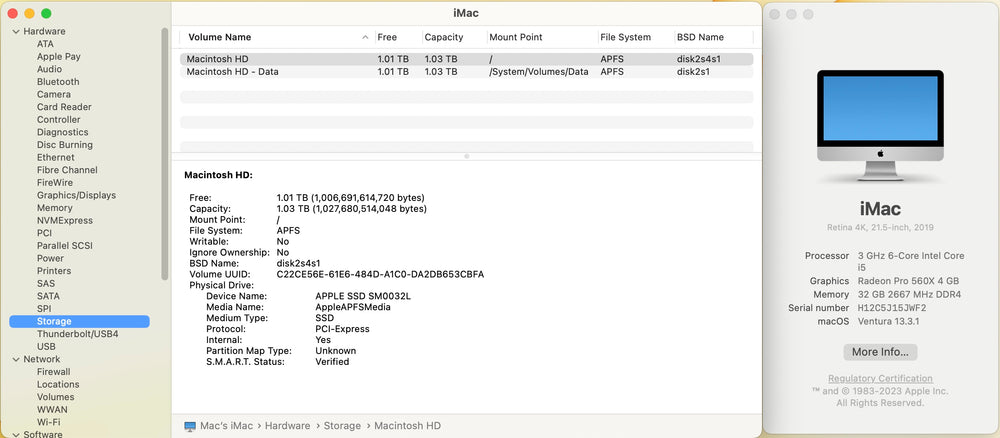Click macOS Ventura 13.3.1 version text
This screenshot has height=438, width=1000.
[890, 321]
